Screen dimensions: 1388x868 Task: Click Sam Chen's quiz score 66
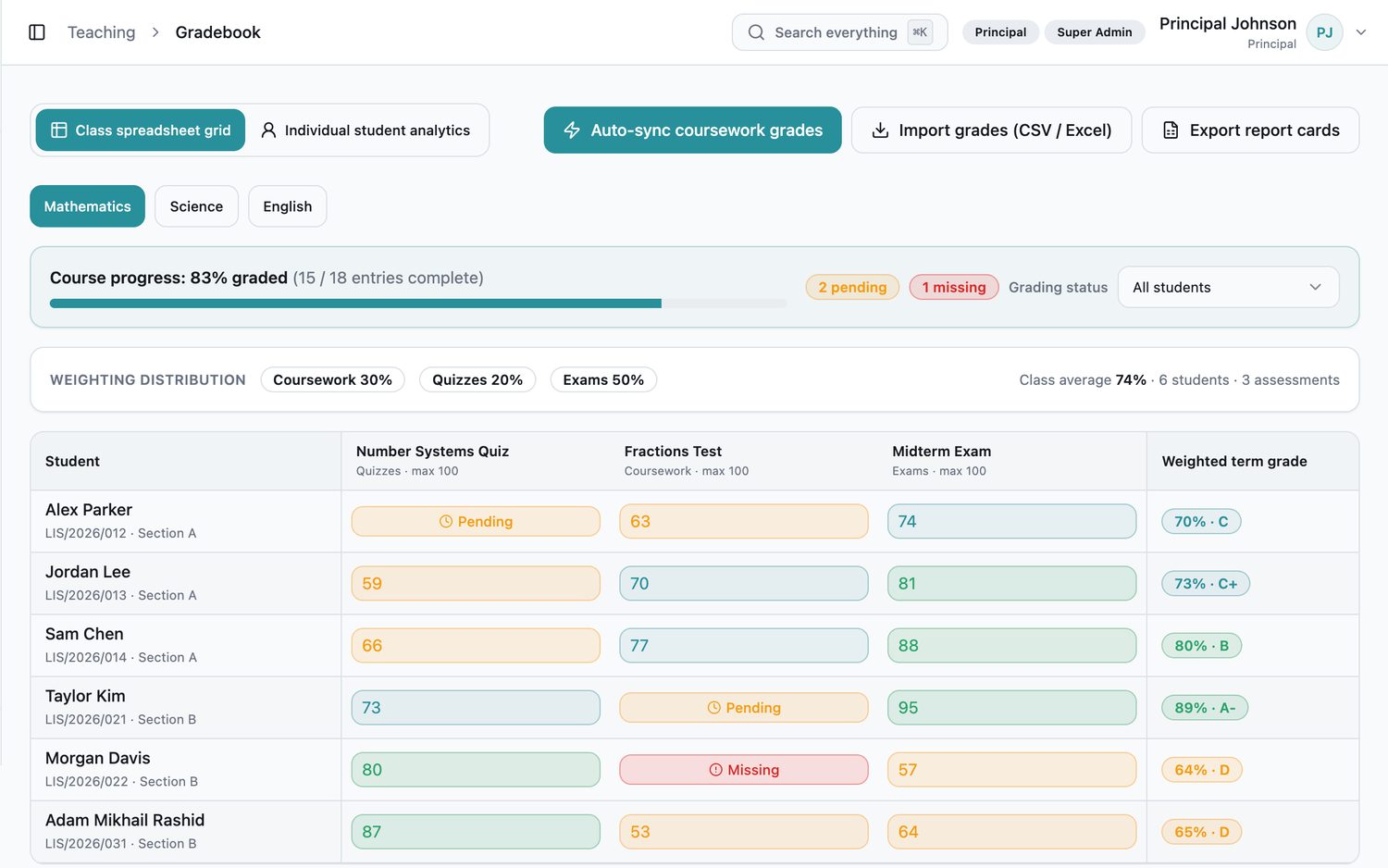click(476, 646)
